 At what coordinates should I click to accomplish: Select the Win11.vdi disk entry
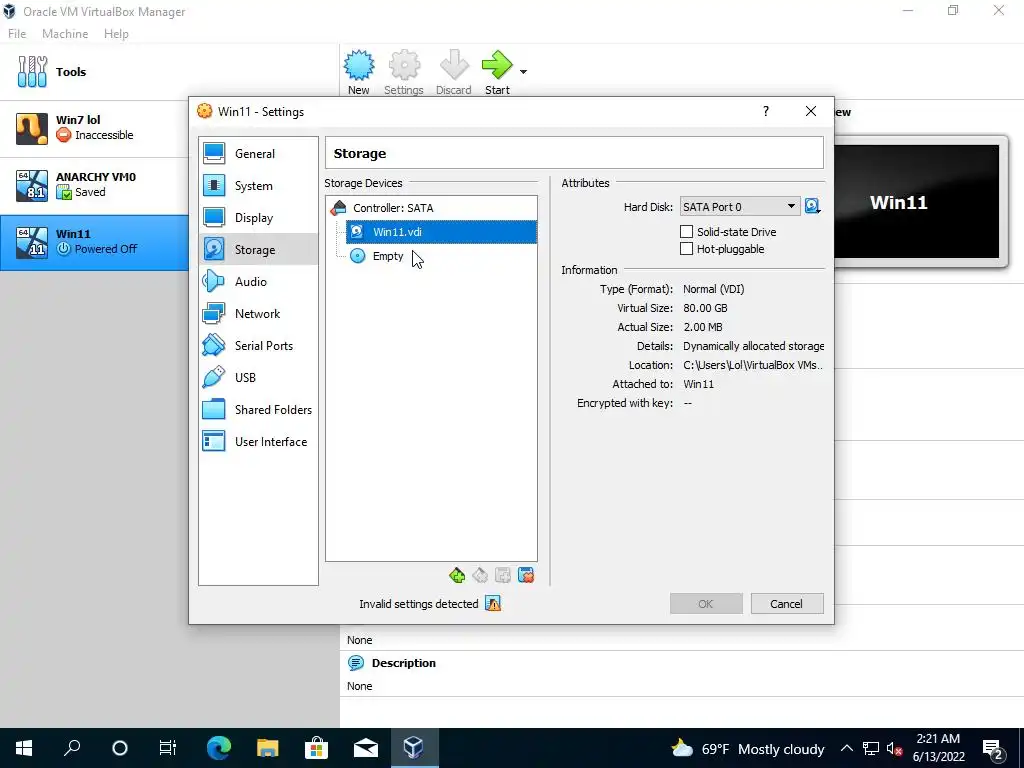point(441,232)
